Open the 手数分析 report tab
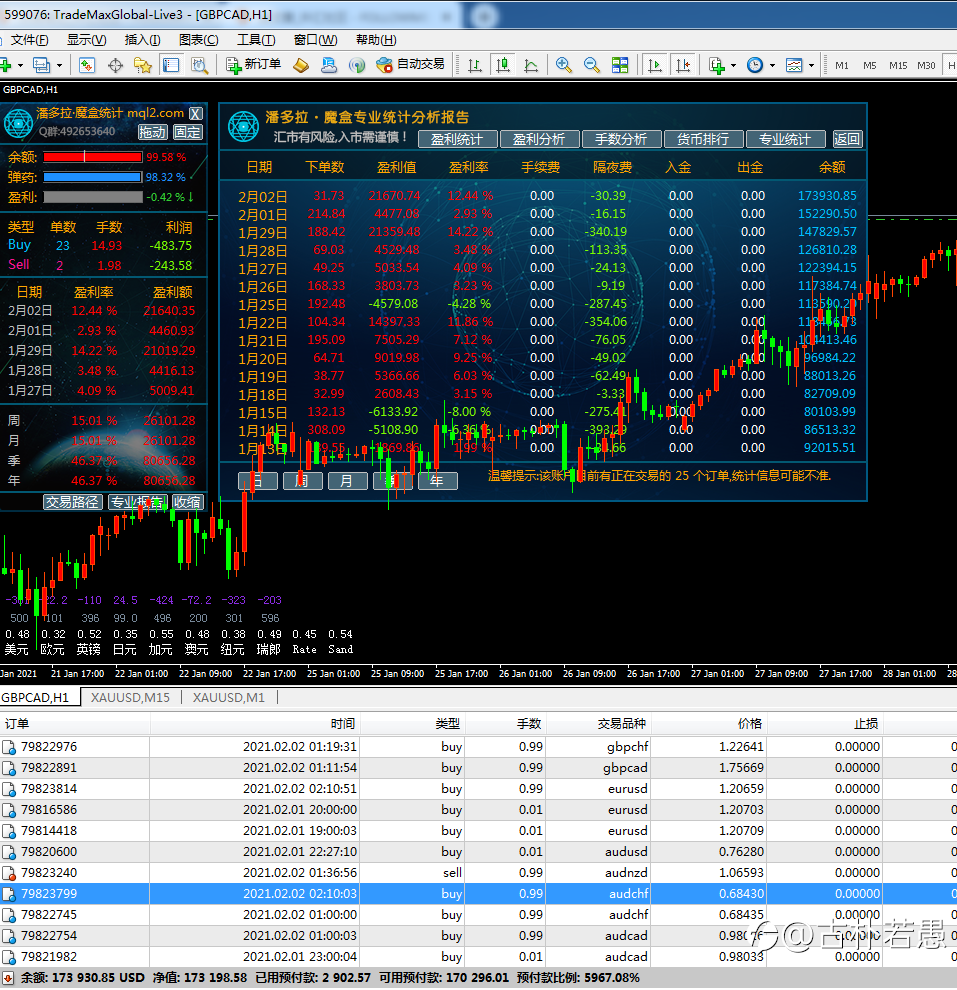The image size is (957, 990). [x=621, y=139]
